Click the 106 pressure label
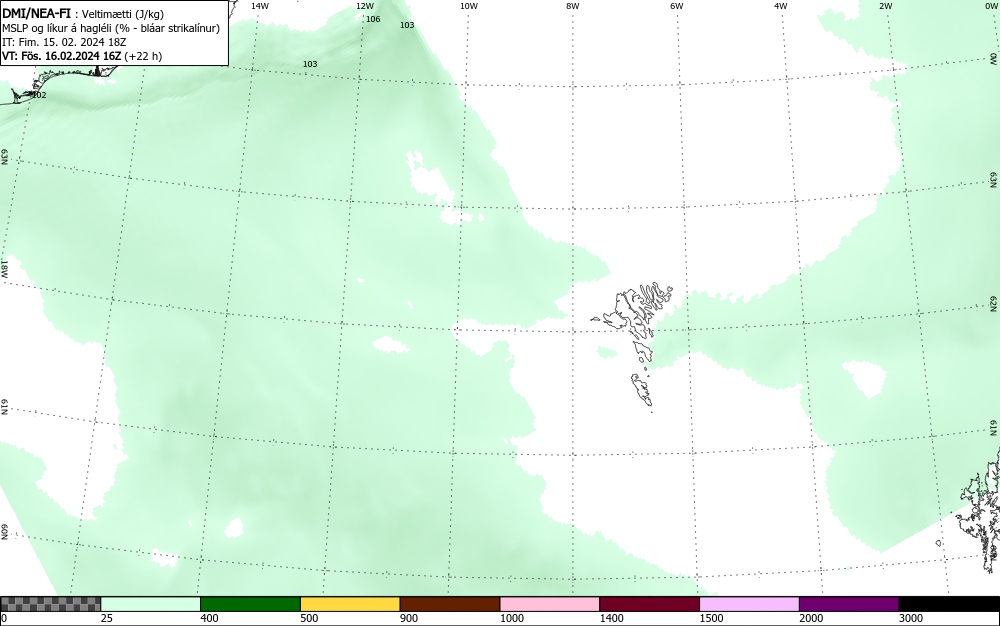 point(373,19)
